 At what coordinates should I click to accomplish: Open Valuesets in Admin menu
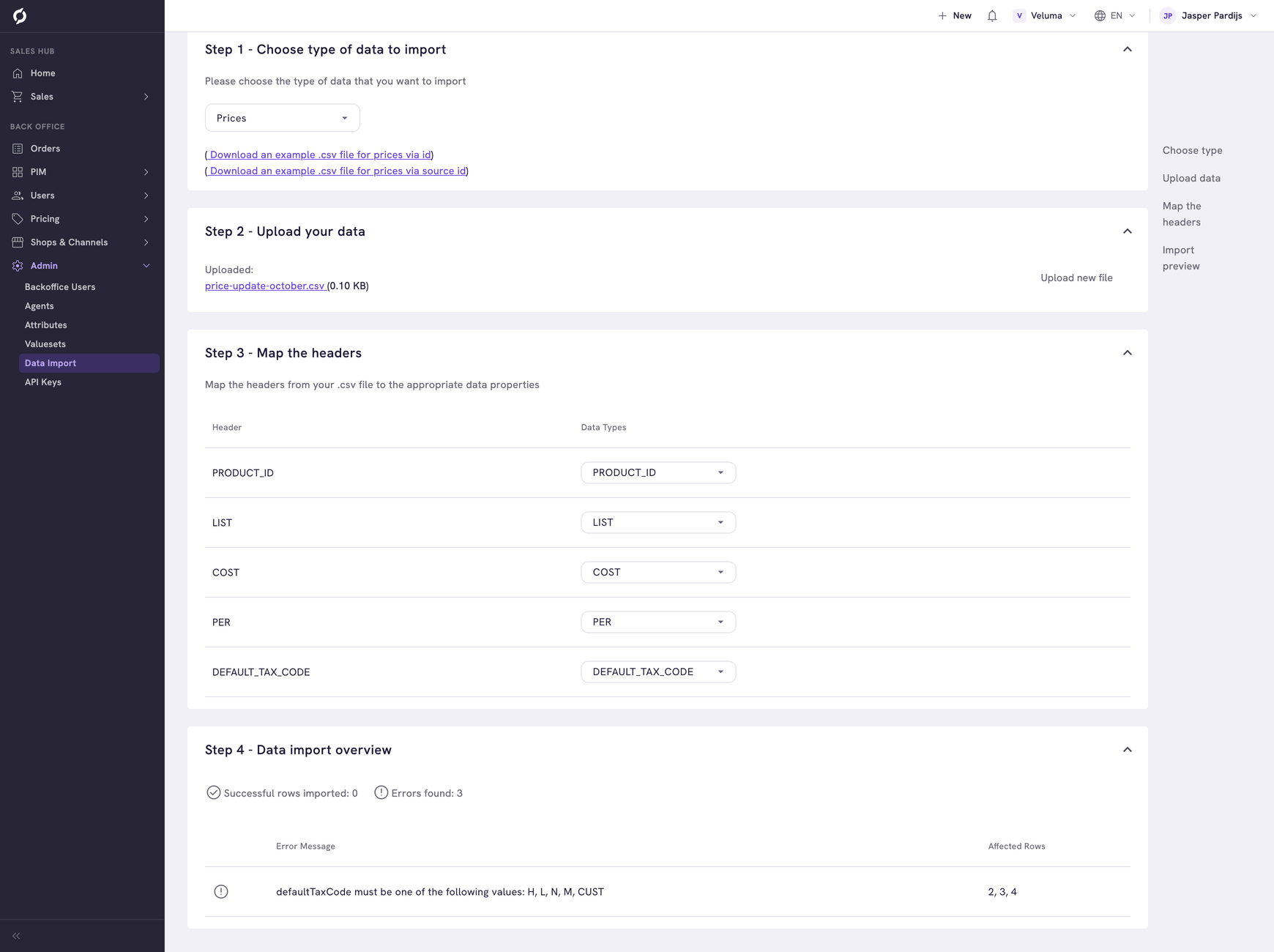45,344
